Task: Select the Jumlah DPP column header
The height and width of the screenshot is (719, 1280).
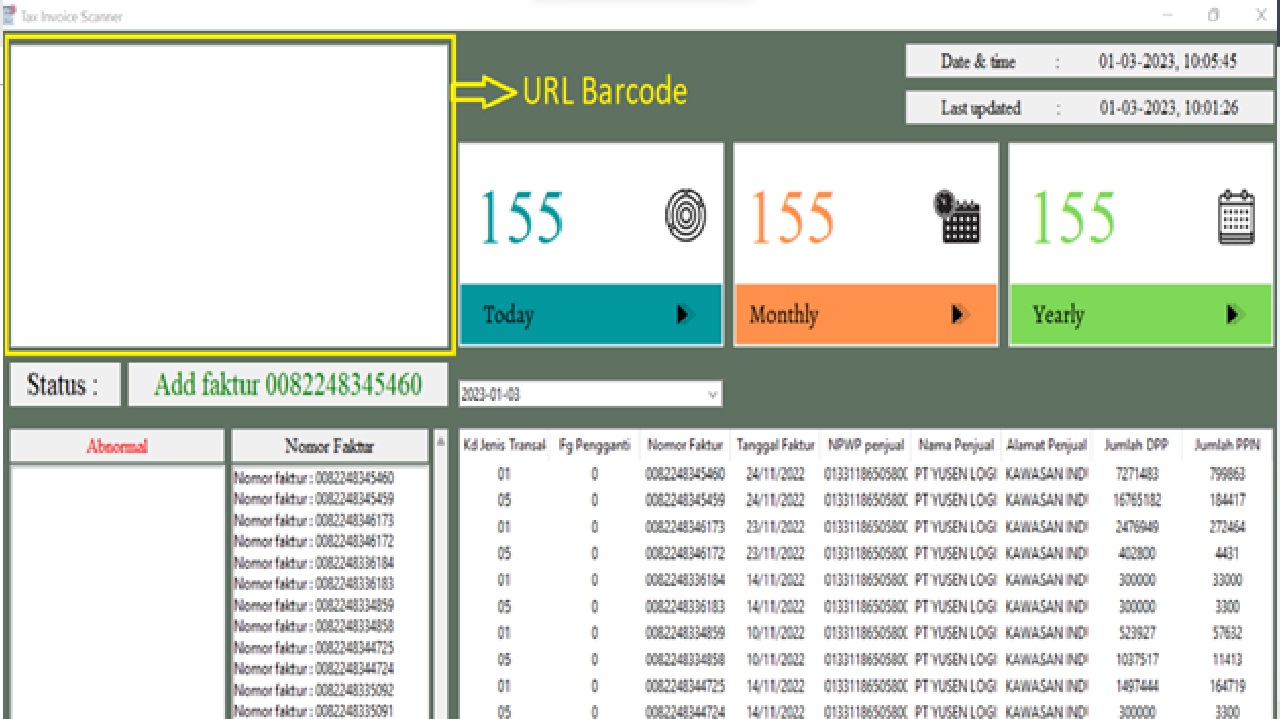Action: tap(1136, 446)
